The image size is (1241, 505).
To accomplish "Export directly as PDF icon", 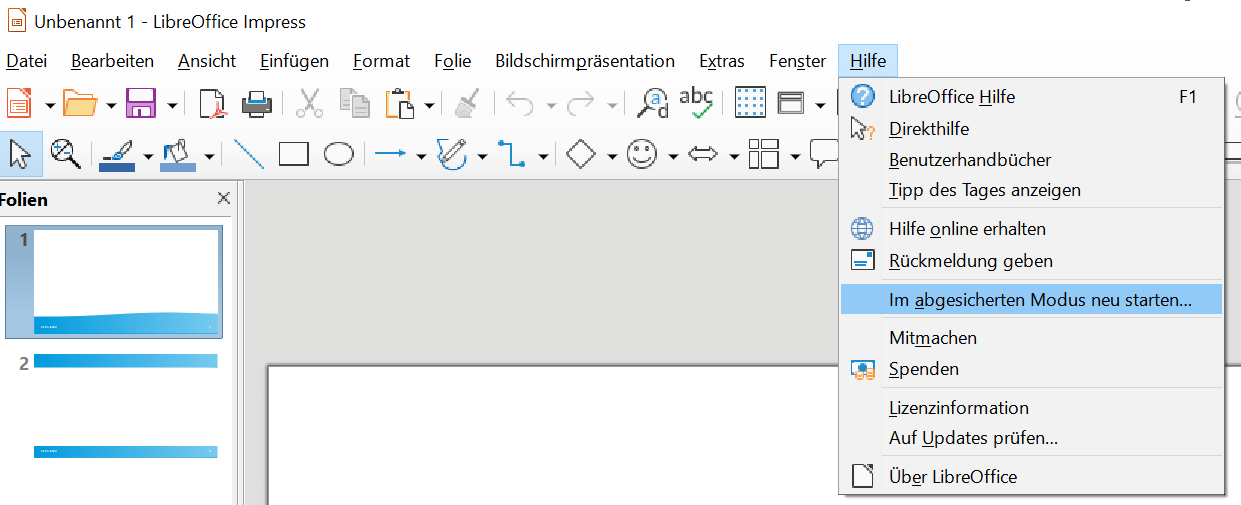I will coord(211,103).
